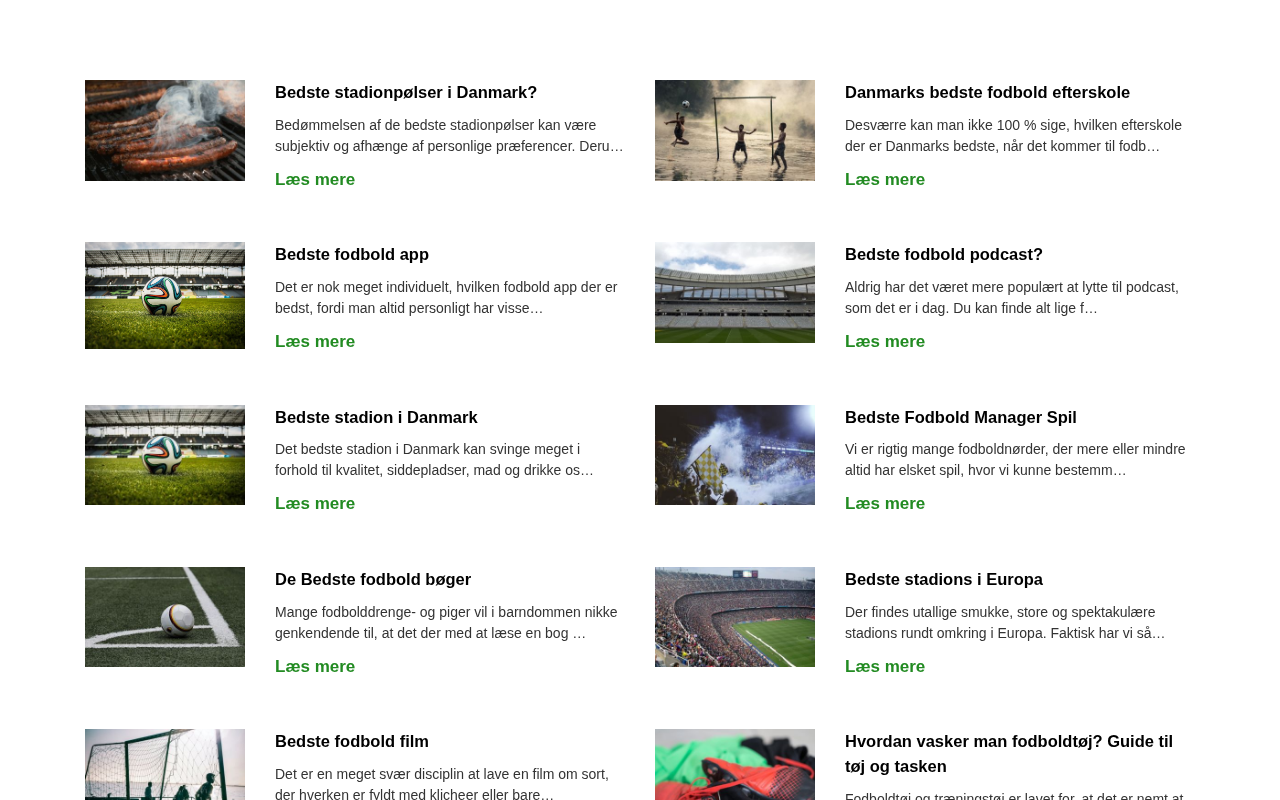Open 'Bedste stadionpølser i Danmark?' headline
Image resolution: width=1280 pixels, height=800 pixels.
coord(406,92)
